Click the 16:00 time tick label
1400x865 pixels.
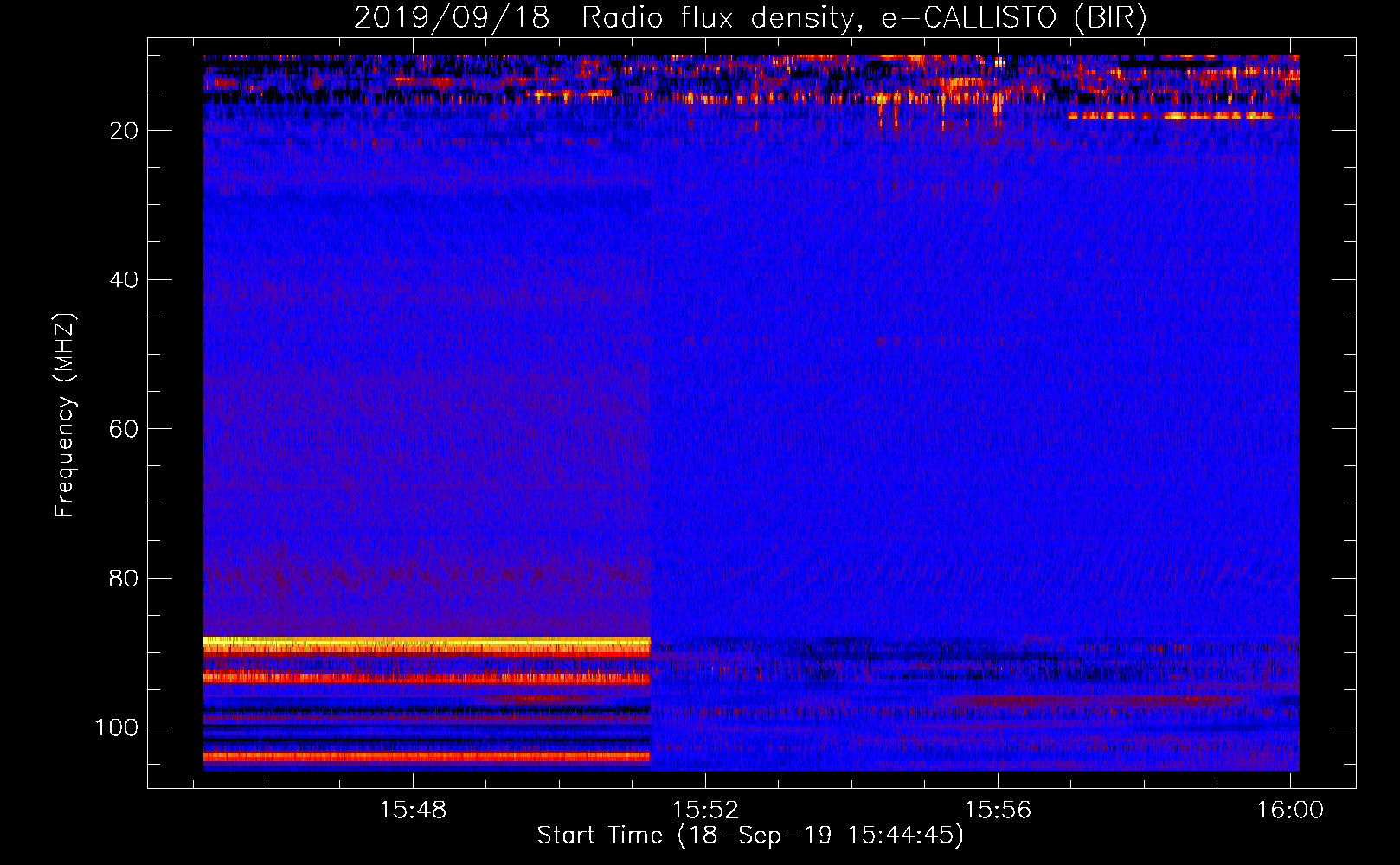pos(1290,810)
